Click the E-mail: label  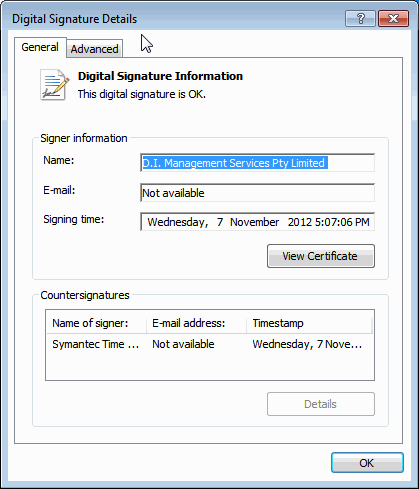(59, 190)
